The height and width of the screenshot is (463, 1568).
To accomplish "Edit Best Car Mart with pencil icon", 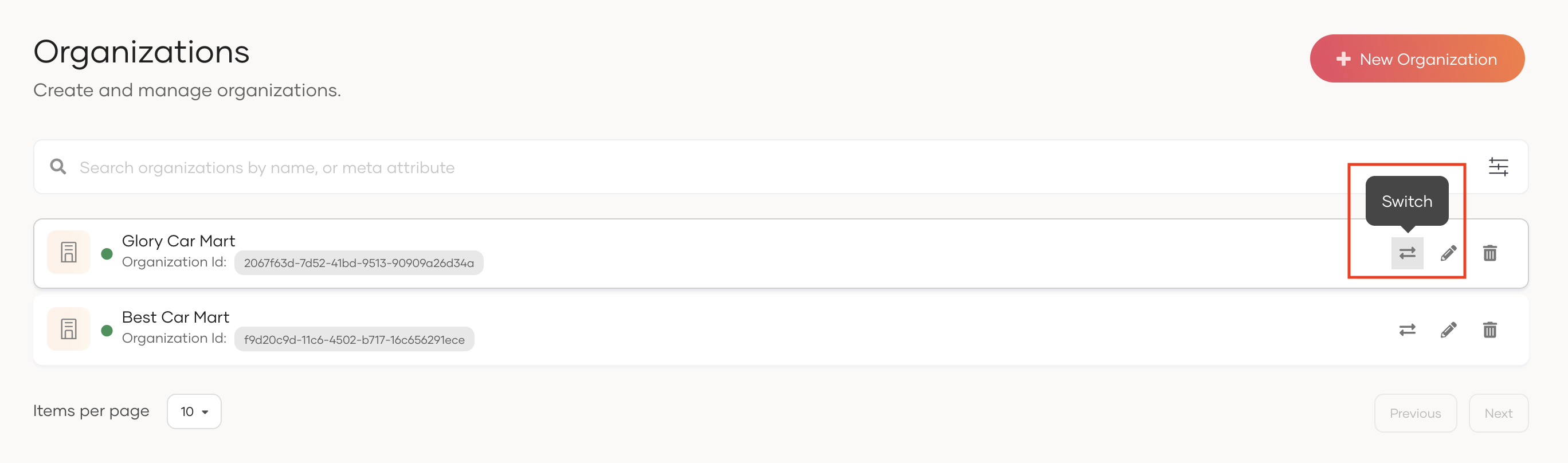I will (x=1448, y=329).
